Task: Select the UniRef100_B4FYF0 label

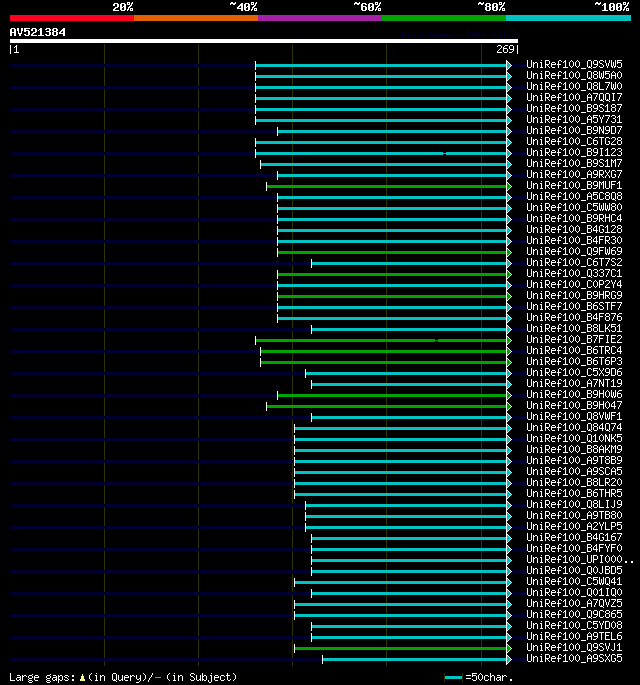Action: 574,548
